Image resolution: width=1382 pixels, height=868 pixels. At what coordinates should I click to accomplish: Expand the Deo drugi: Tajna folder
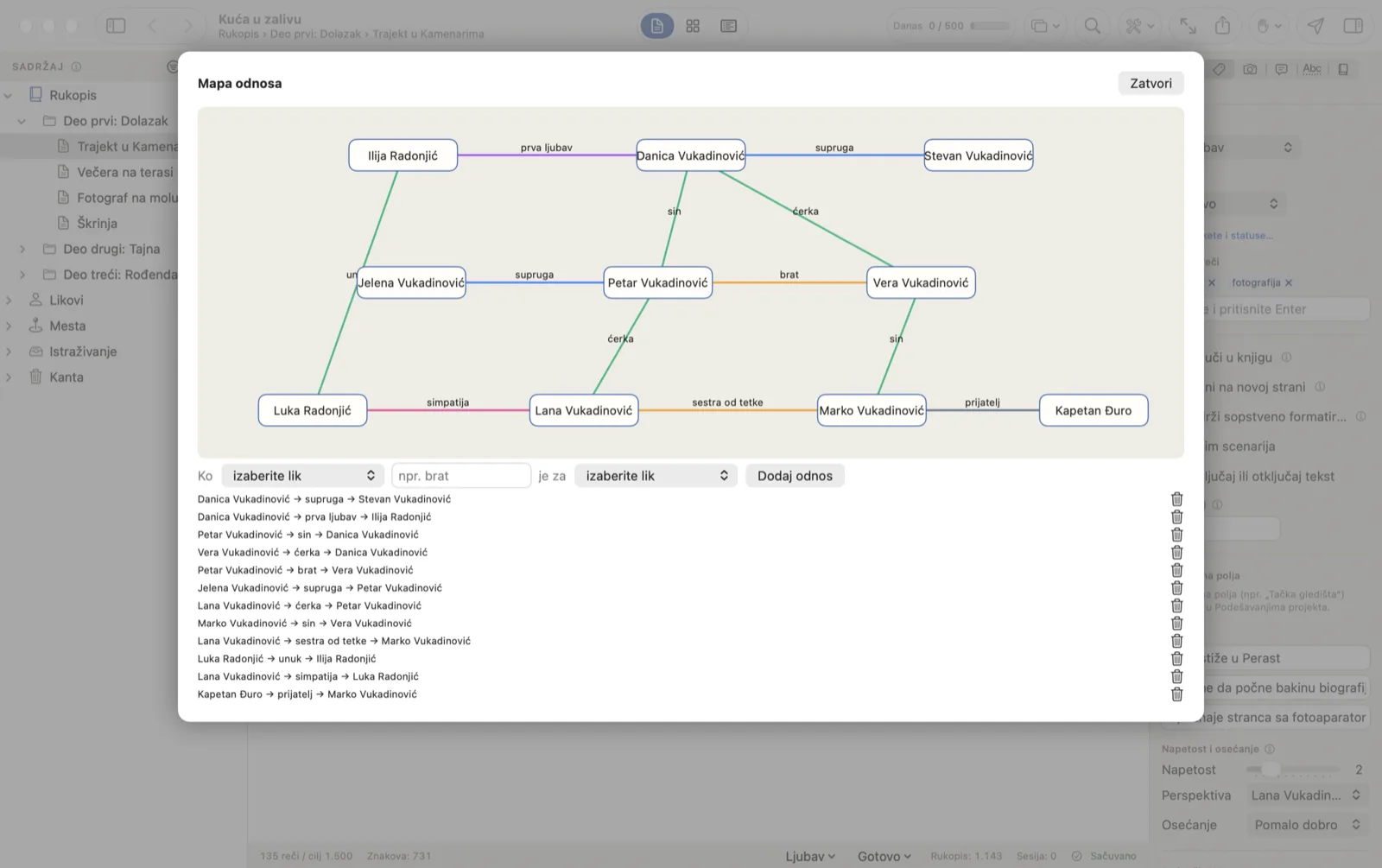pos(22,249)
